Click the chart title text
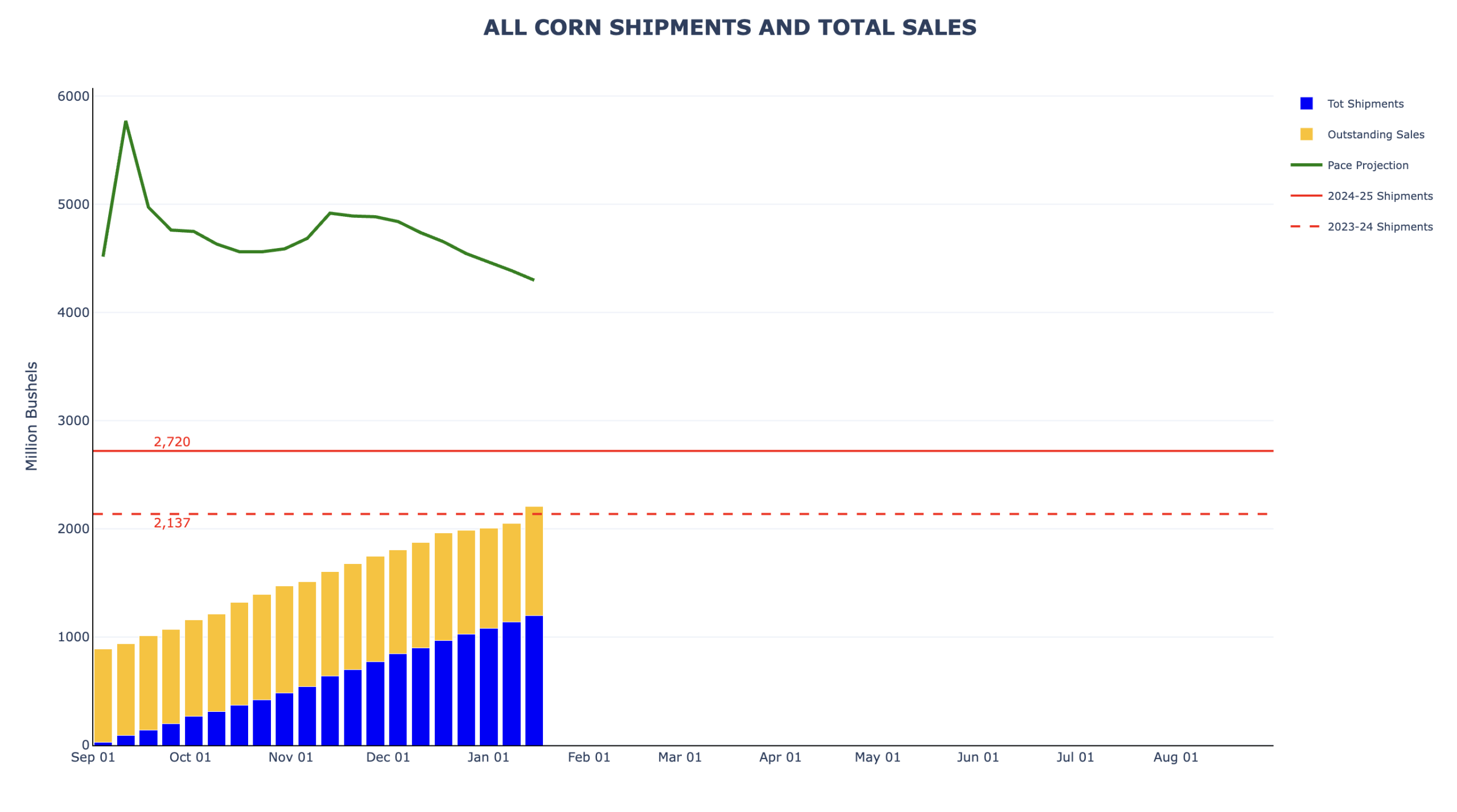 729,27
